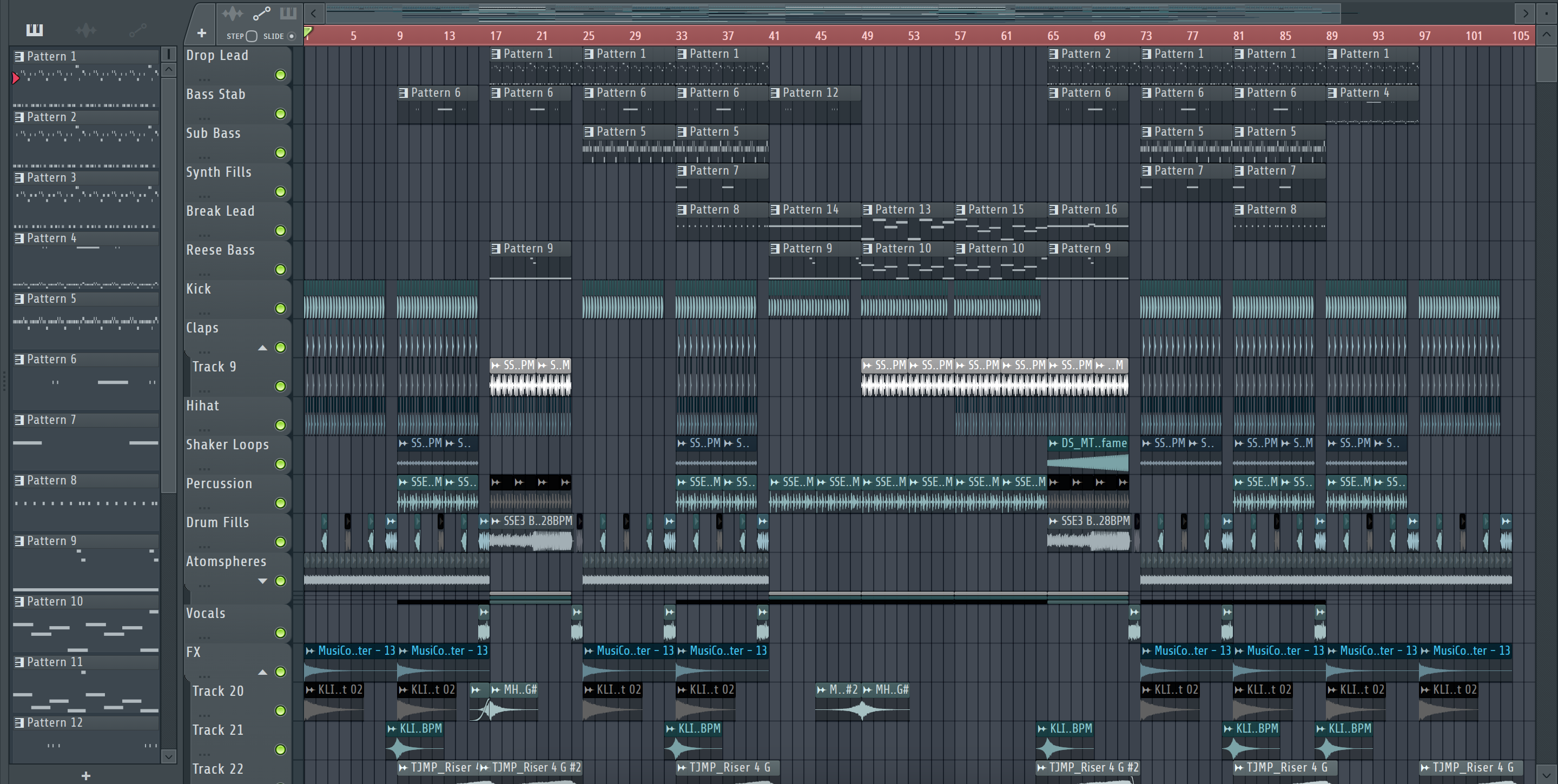Mute the Percussion track
This screenshot has width=1558, height=784.
pyautogui.click(x=281, y=503)
